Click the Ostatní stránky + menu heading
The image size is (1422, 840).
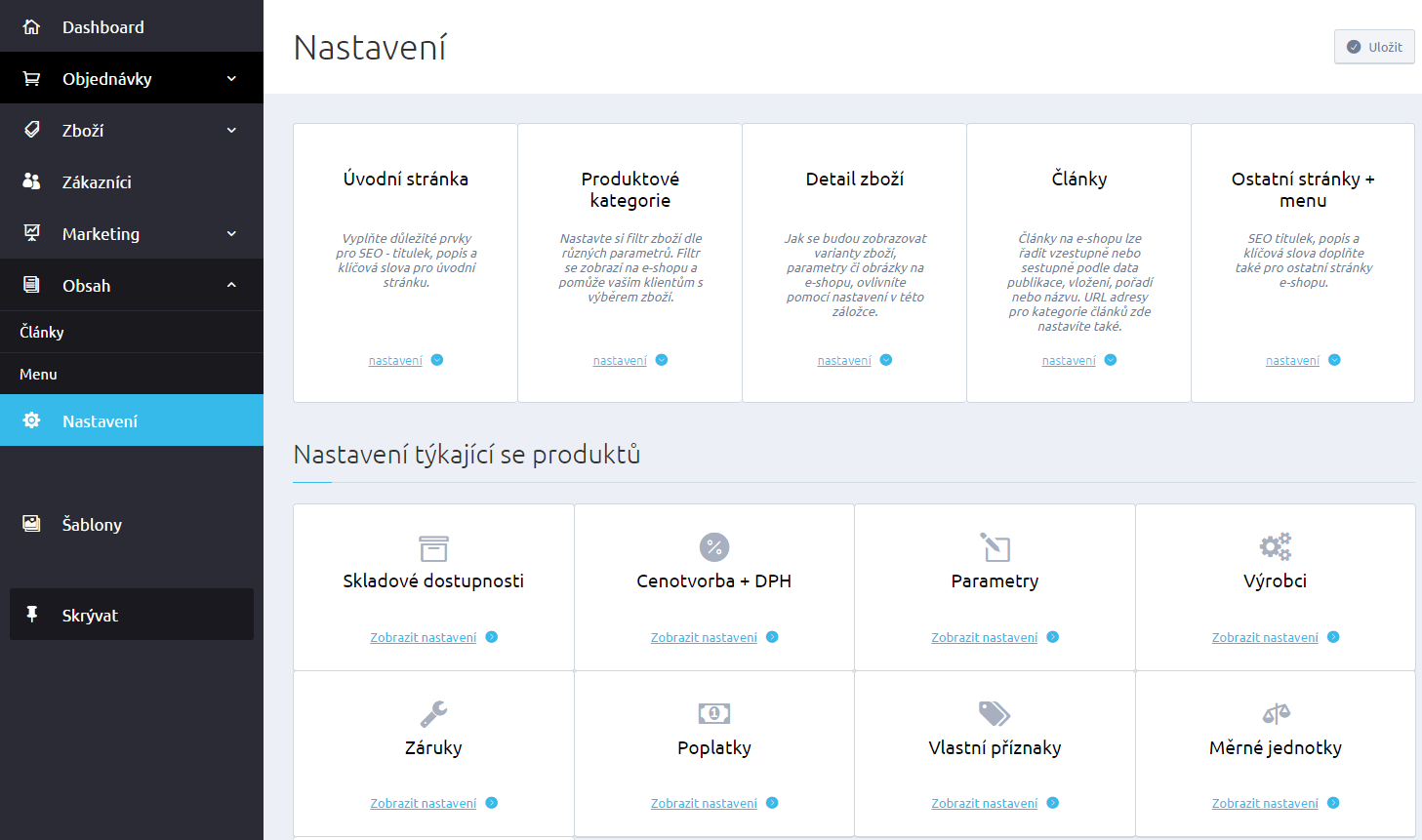coord(1303,189)
